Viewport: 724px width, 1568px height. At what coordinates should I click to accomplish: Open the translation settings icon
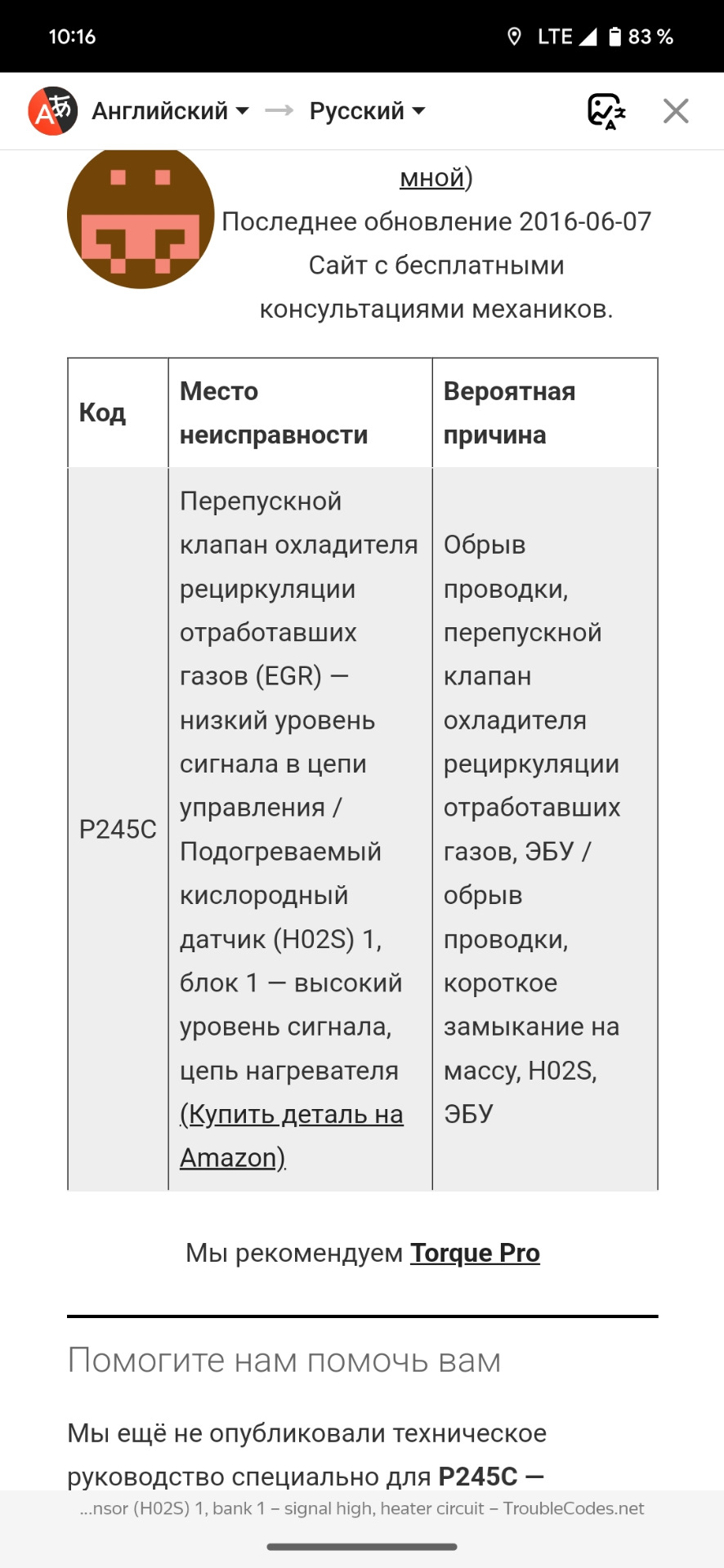tap(606, 110)
